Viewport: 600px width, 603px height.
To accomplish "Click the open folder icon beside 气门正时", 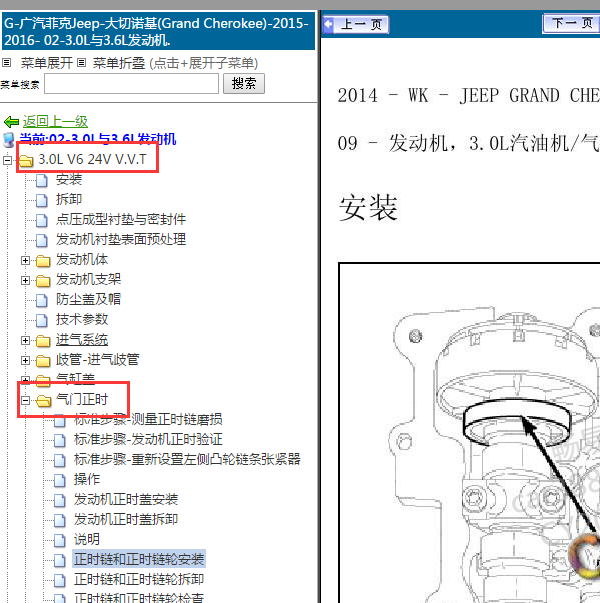I will pyautogui.click(x=43, y=401).
